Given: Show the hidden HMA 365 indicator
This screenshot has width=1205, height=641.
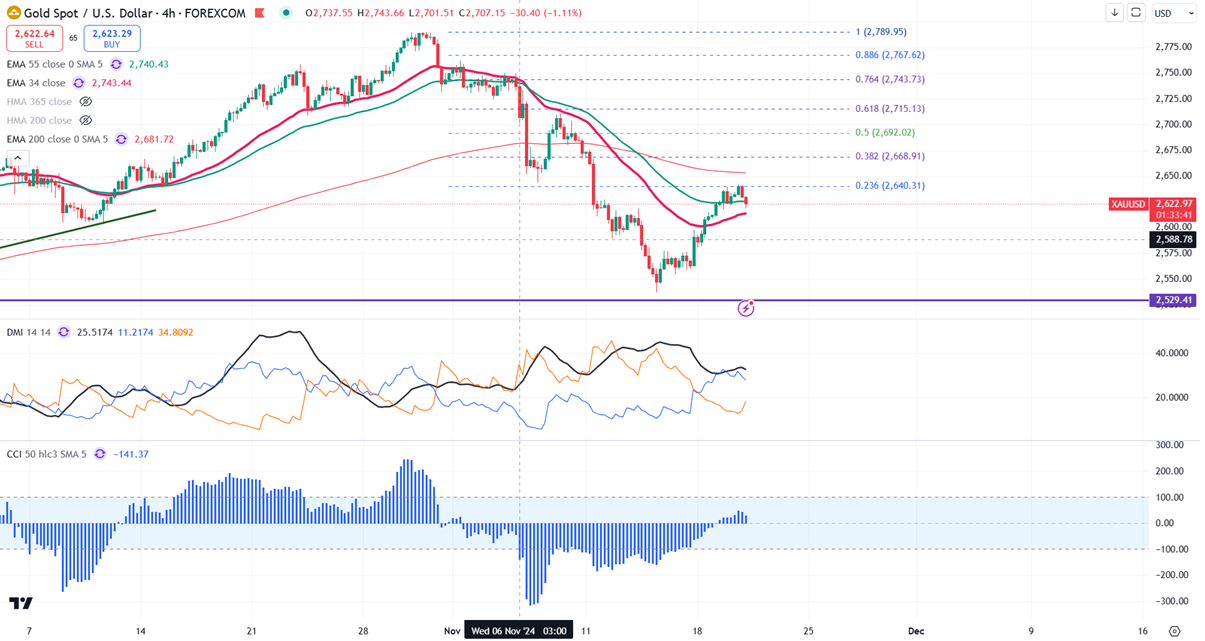Looking at the screenshot, I should coord(85,102).
